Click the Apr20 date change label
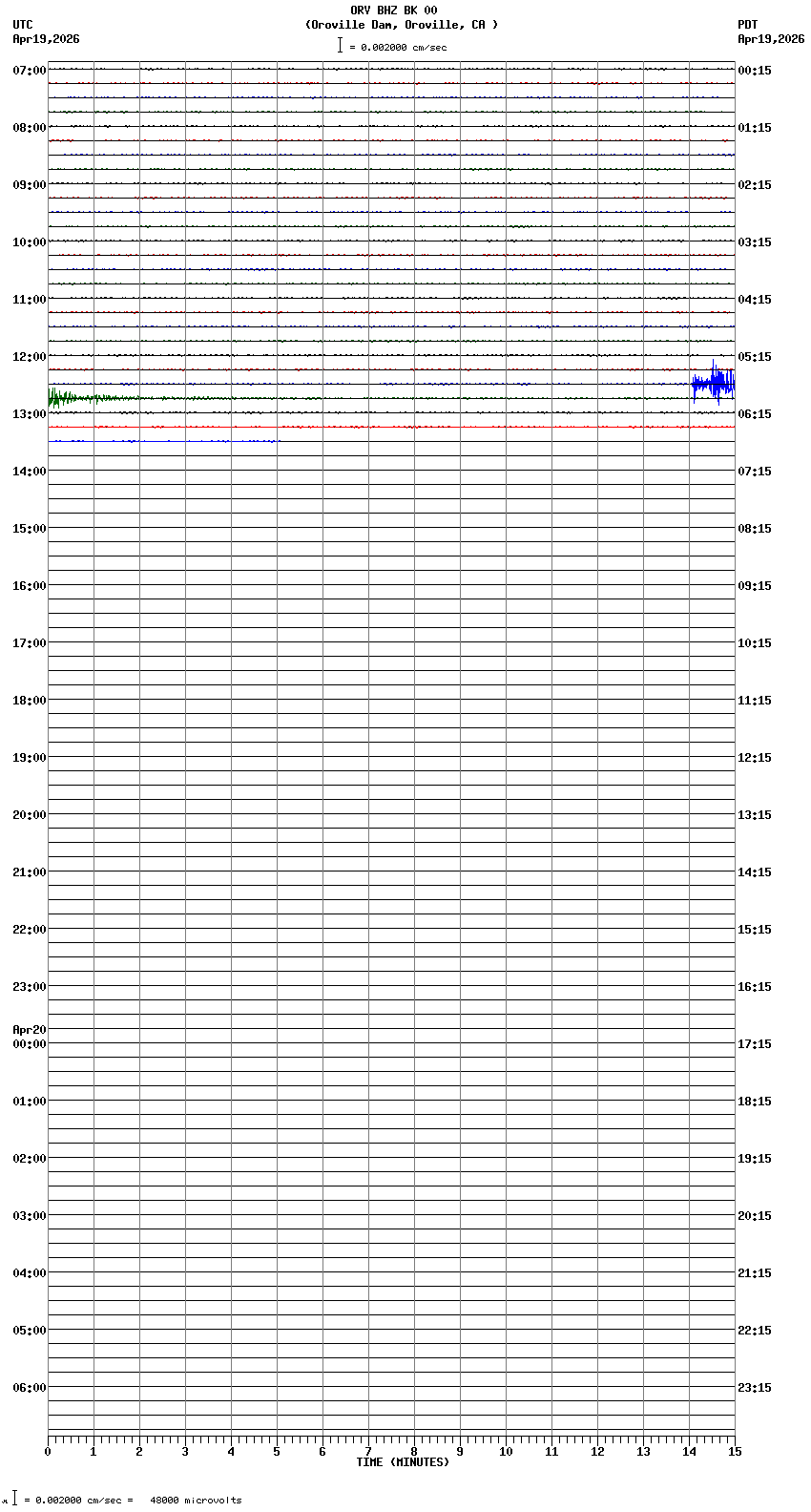This screenshot has width=811, height=1512. [x=30, y=1030]
